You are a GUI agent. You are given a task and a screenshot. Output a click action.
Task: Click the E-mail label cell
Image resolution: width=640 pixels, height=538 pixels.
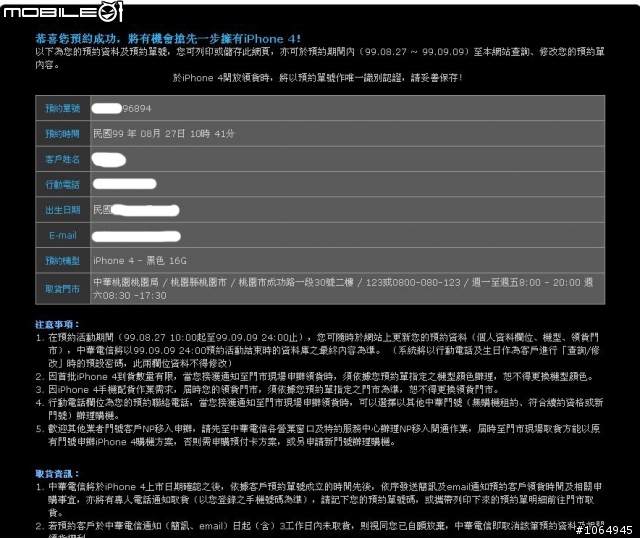click(x=63, y=236)
